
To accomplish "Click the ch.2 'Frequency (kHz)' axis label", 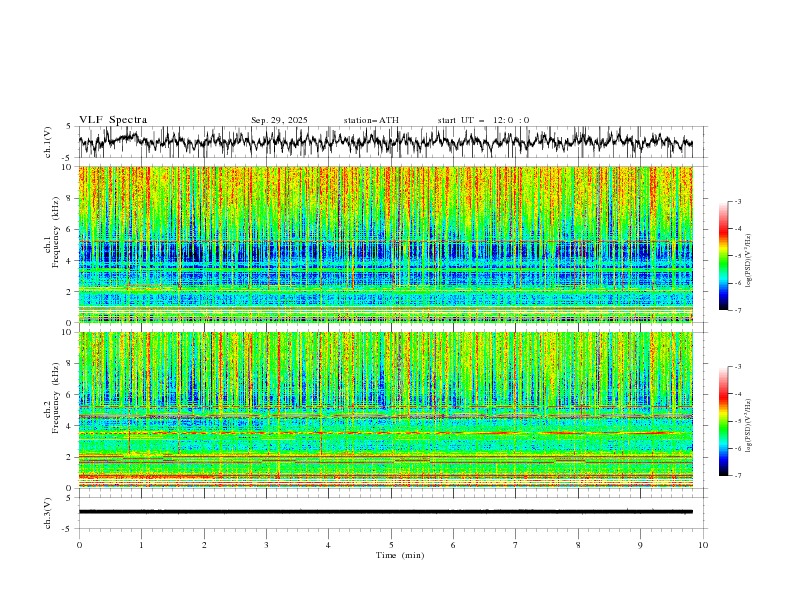I will (56, 398).
